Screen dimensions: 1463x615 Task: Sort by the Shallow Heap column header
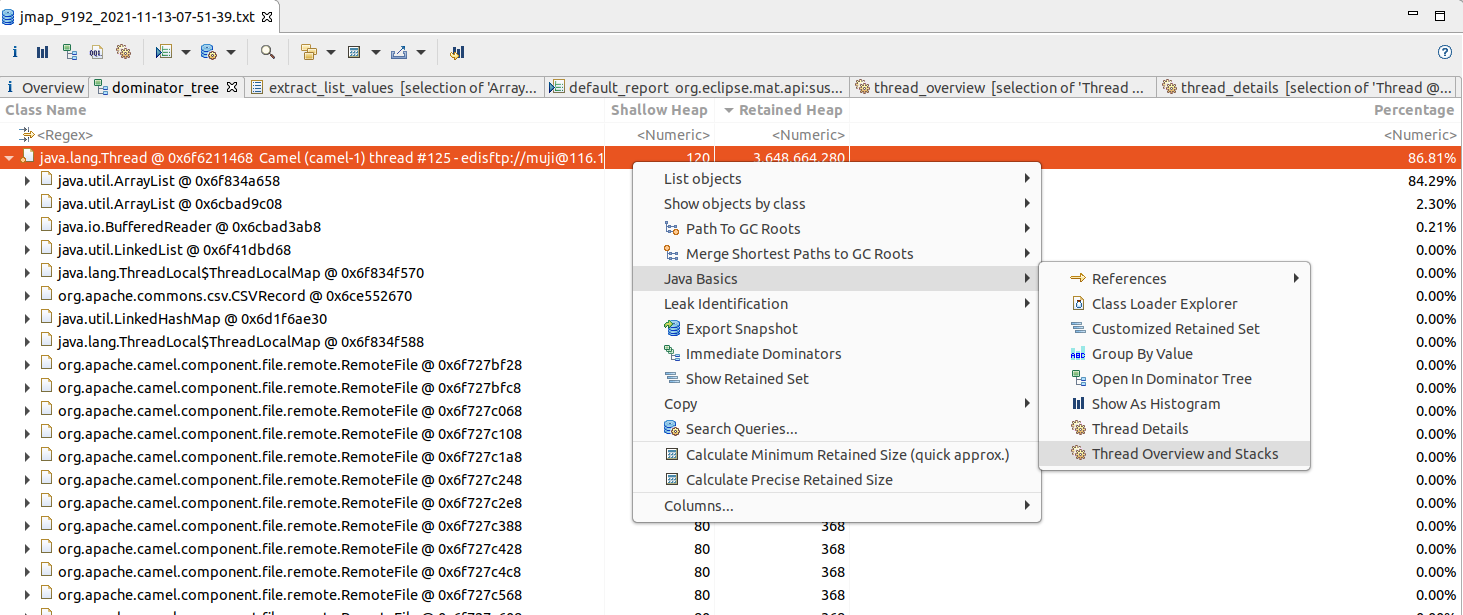[660, 110]
